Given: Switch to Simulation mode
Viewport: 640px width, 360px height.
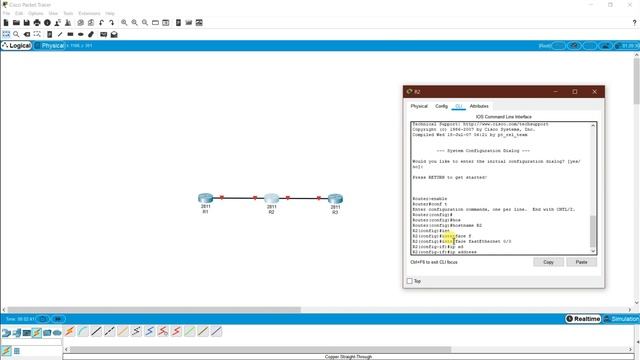Looking at the screenshot, I should tap(621, 319).
